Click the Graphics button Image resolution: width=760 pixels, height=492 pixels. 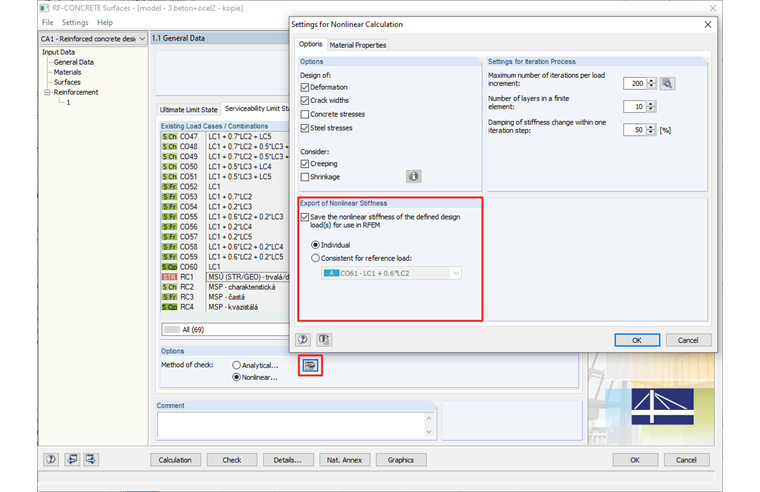pos(401,460)
